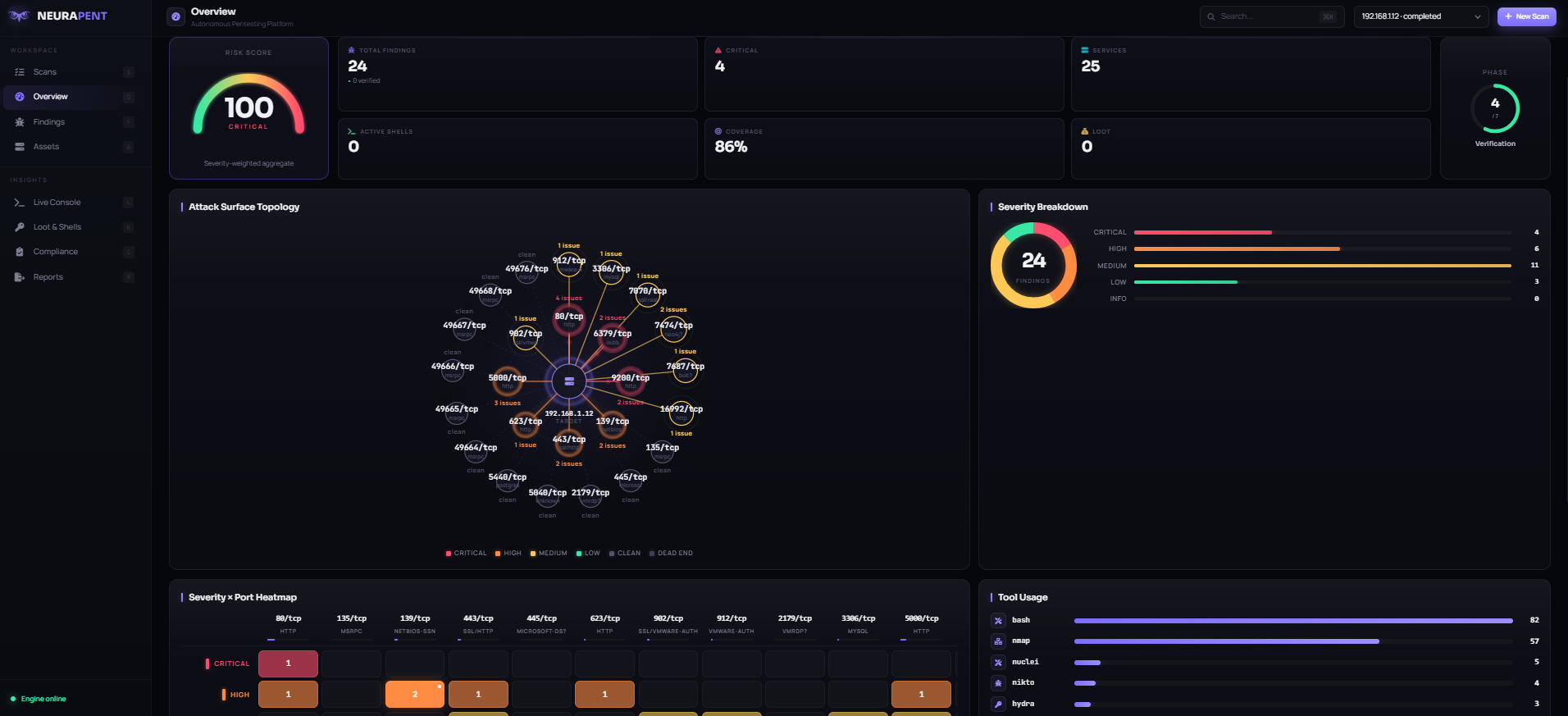Click the HIGH severity bar
The height and width of the screenshot is (716, 1568).
[x=1322, y=249]
